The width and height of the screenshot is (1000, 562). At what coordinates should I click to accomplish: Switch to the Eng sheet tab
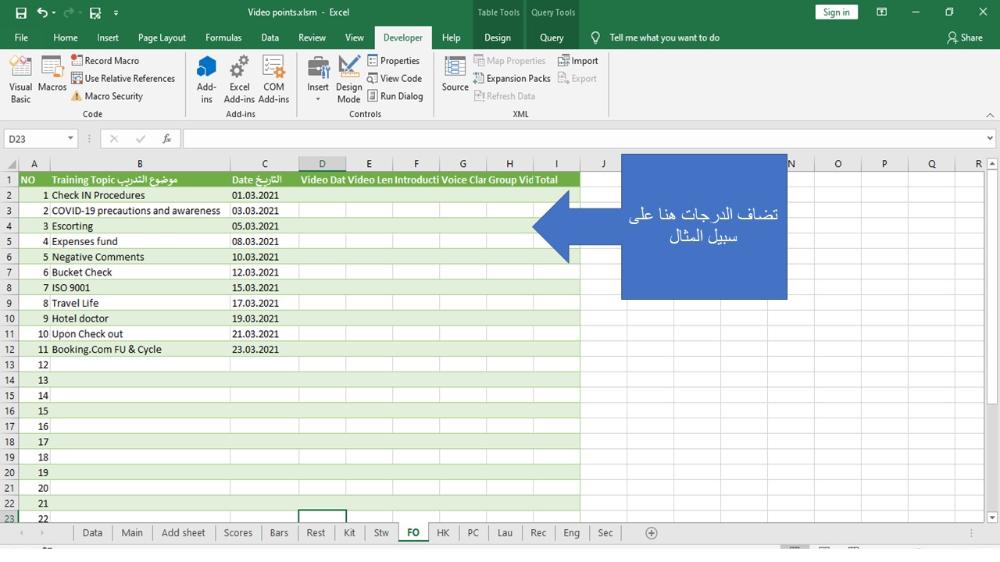(x=571, y=533)
